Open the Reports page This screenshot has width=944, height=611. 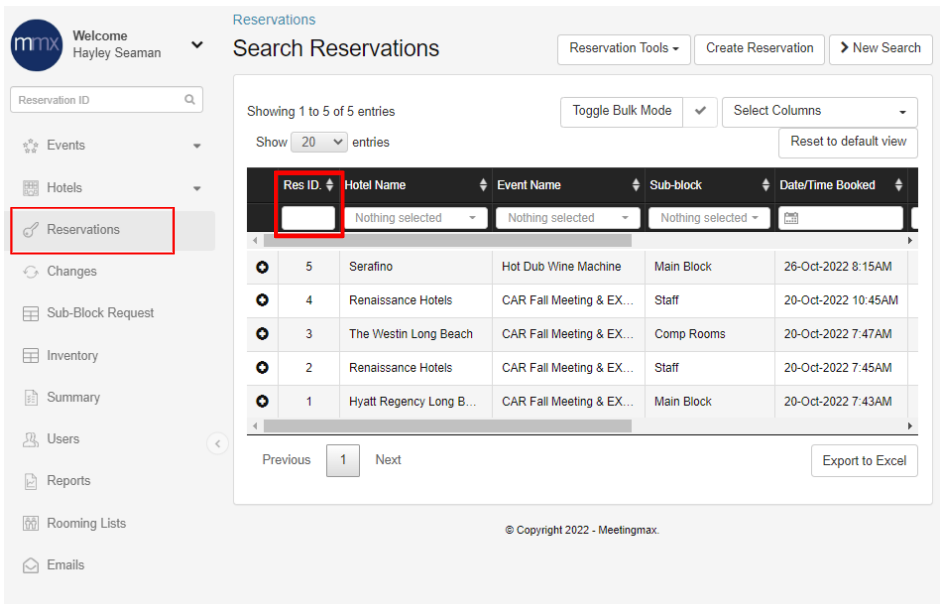(69, 480)
